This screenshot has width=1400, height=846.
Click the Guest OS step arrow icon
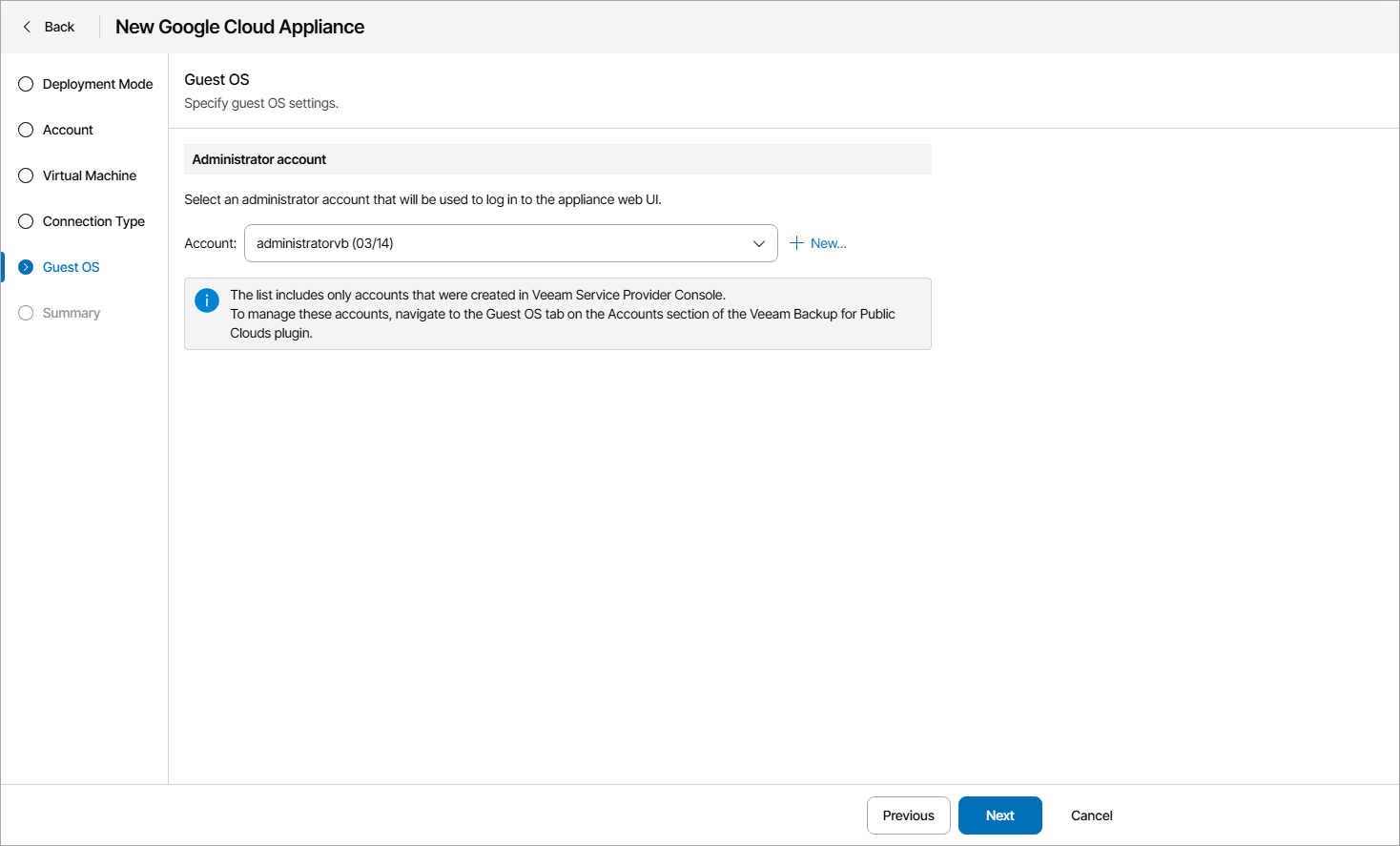click(25, 267)
